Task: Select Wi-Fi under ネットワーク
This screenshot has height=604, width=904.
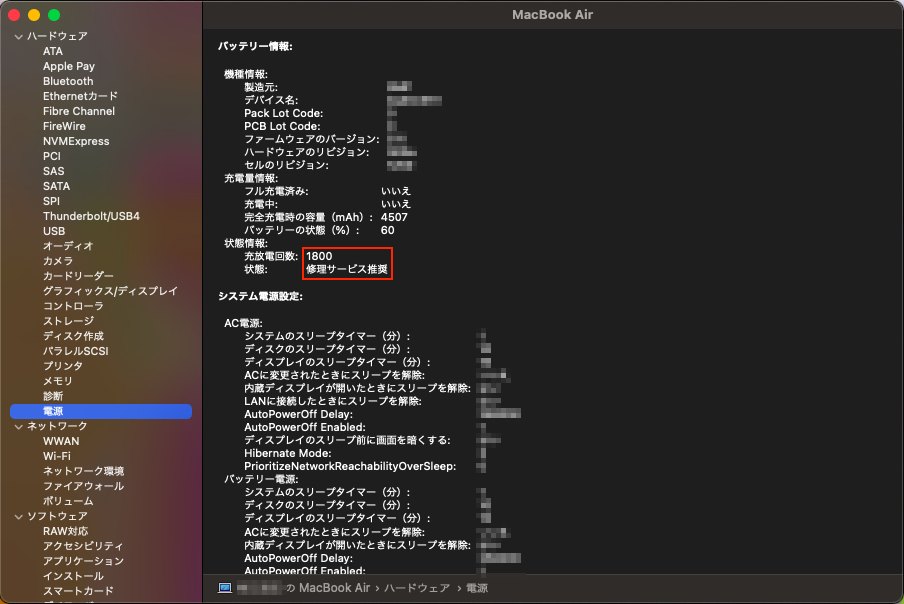Action: [62, 455]
